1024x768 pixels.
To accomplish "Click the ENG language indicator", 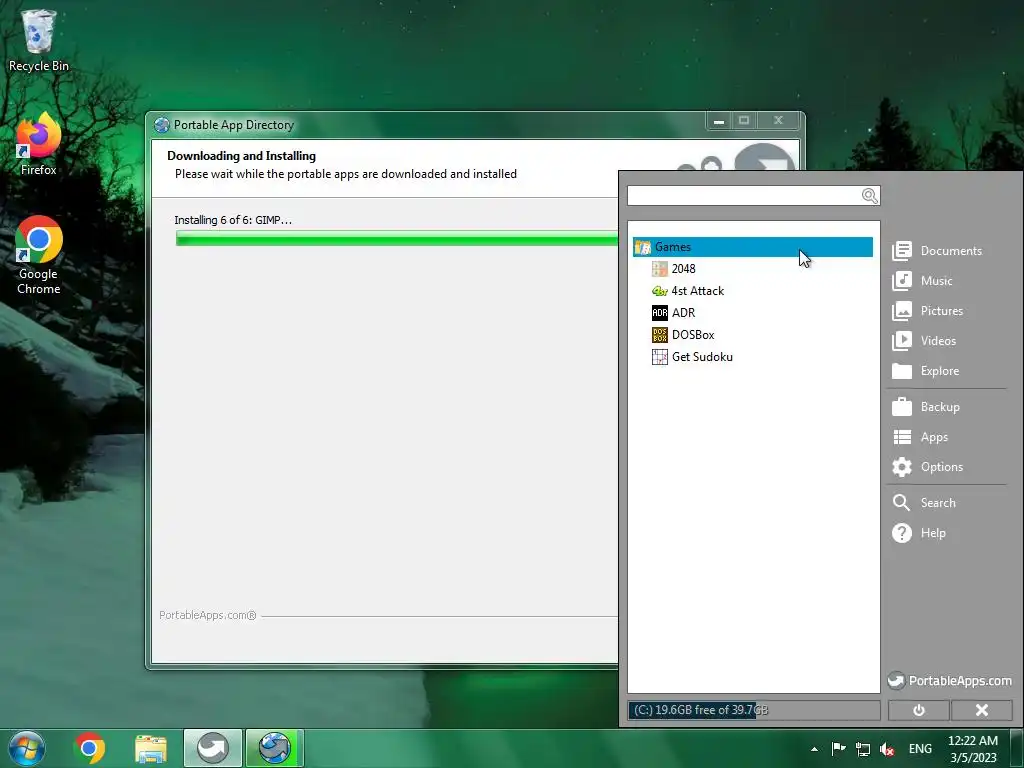I will point(920,749).
